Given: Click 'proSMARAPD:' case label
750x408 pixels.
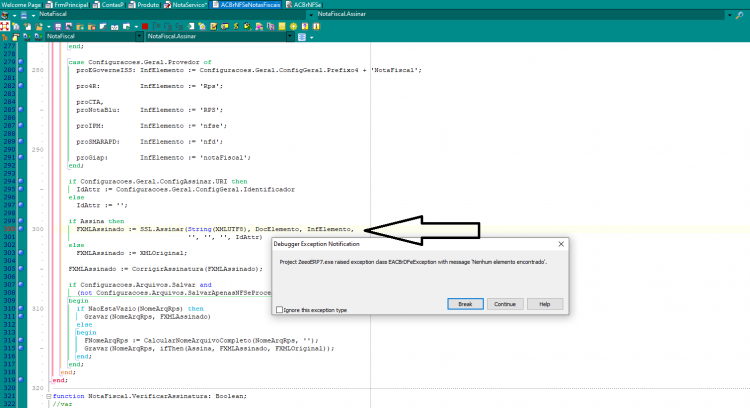Looking at the screenshot, I should tap(98, 142).
